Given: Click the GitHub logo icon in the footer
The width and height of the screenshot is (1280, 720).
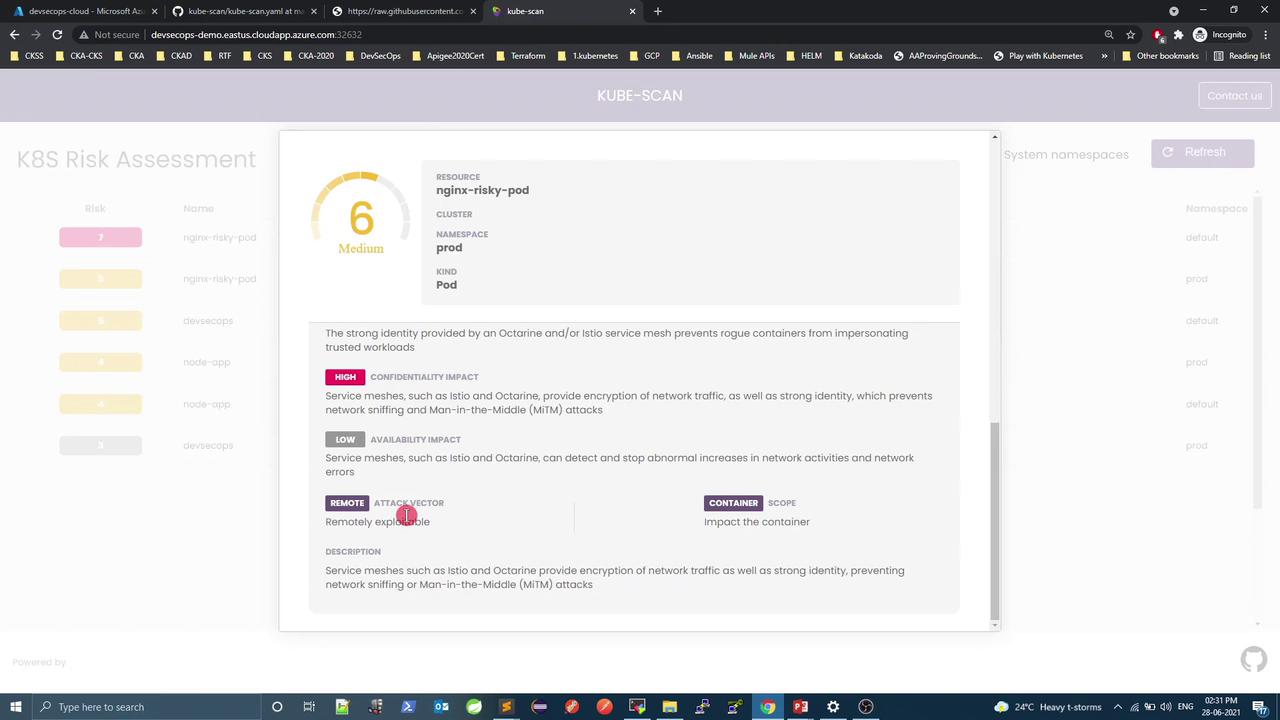Looking at the screenshot, I should point(1253,660).
